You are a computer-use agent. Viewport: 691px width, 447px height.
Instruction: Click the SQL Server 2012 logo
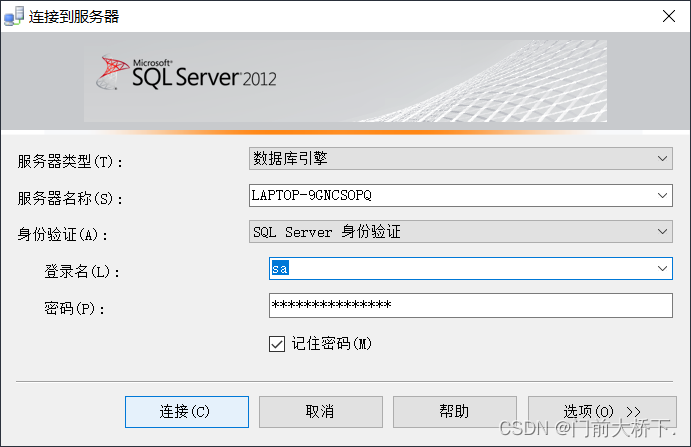[187, 76]
